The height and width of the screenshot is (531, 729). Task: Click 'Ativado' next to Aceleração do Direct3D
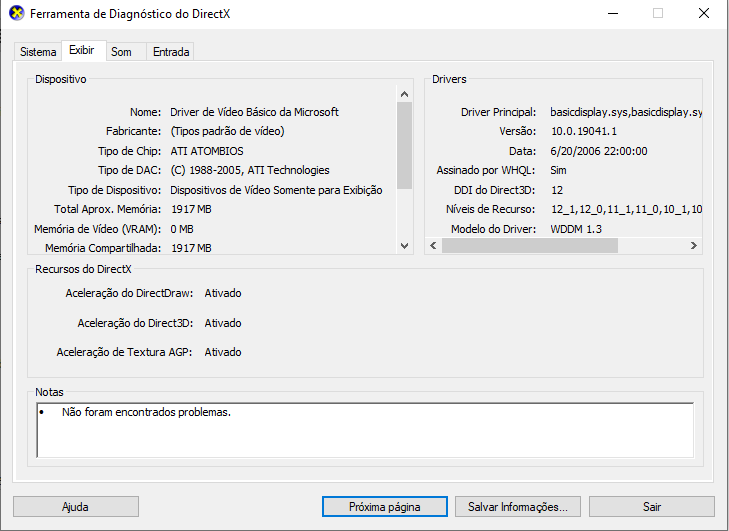coord(223,323)
